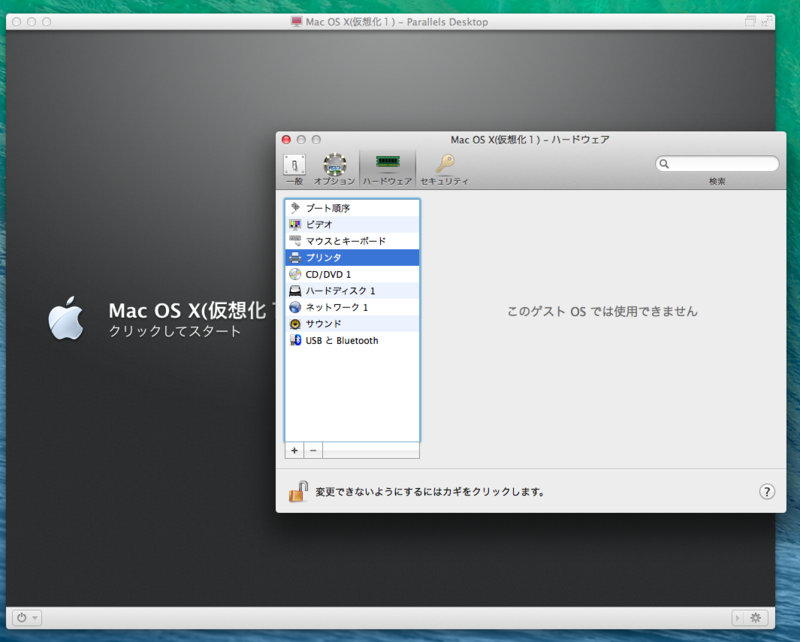The width and height of the screenshot is (800, 642).
Task: Open the セキュリティ key tab
Action: (x=444, y=169)
